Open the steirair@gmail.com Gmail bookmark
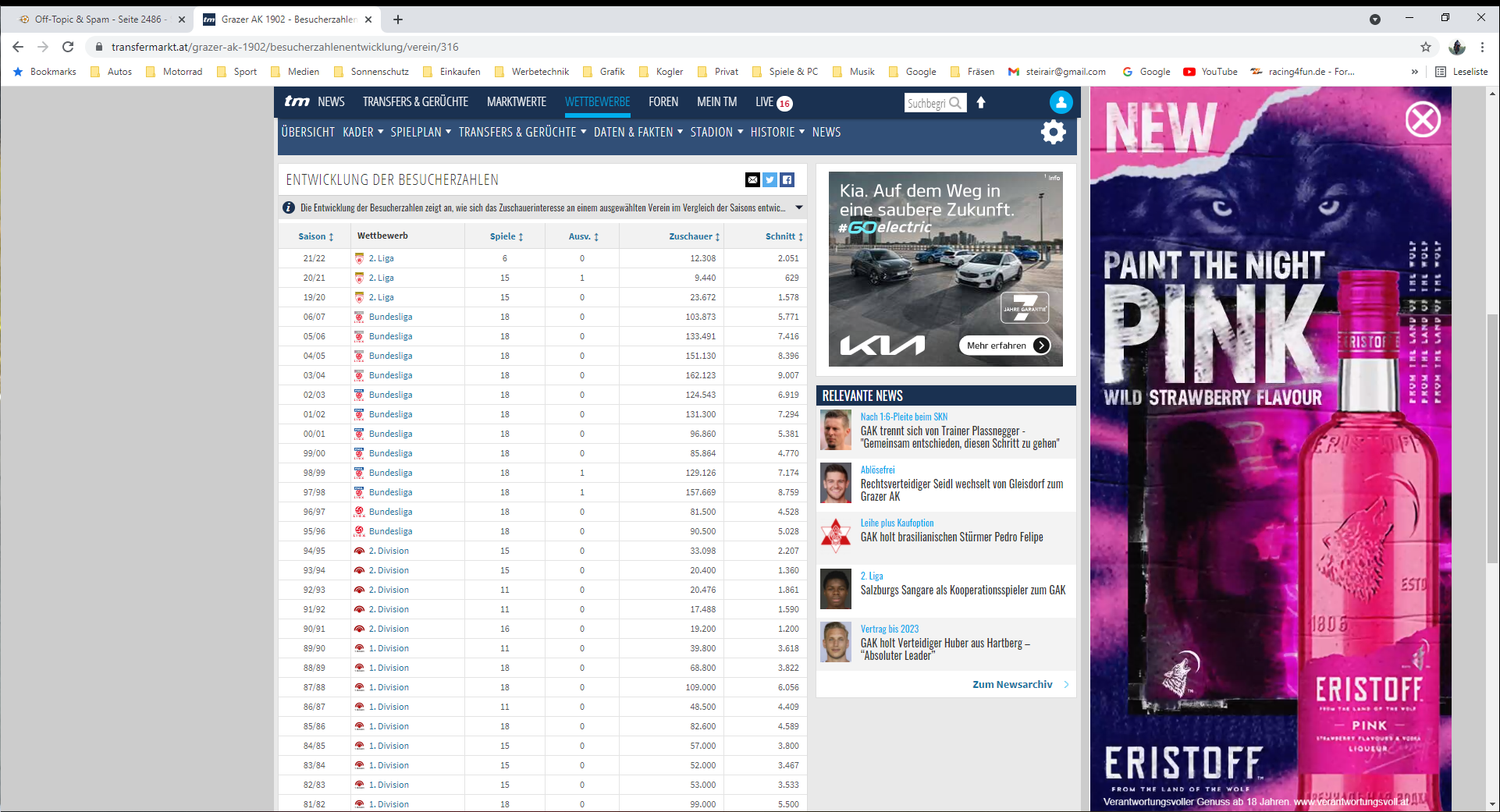This screenshot has width=1500, height=812. (x=1057, y=72)
